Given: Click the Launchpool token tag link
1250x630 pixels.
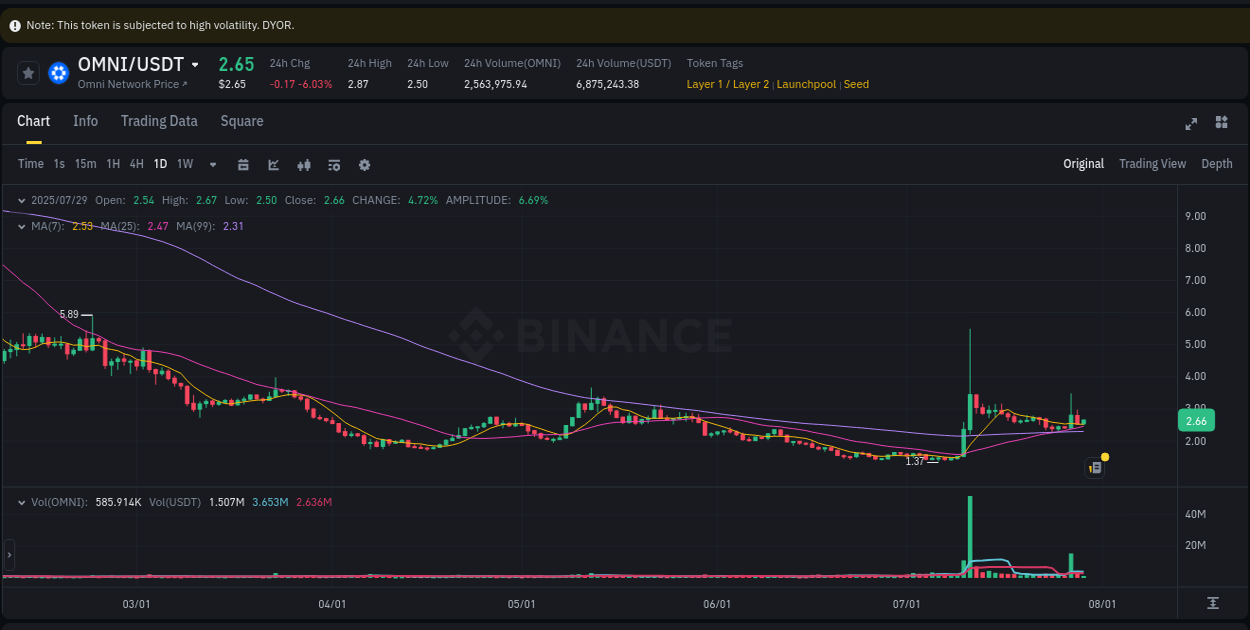Looking at the screenshot, I should pyautogui.click(x=806, y=84).
